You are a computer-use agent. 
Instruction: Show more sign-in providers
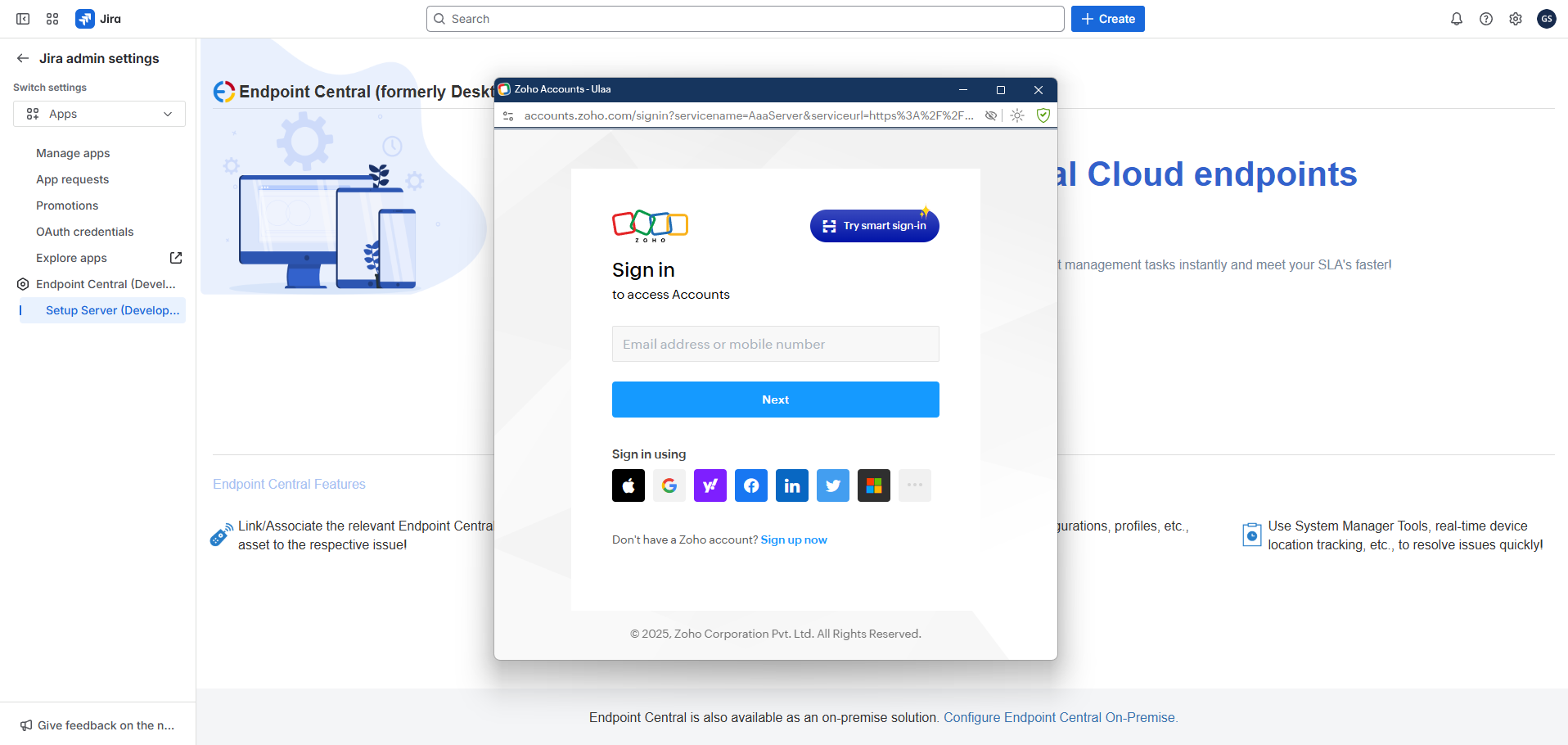[915, 485]
